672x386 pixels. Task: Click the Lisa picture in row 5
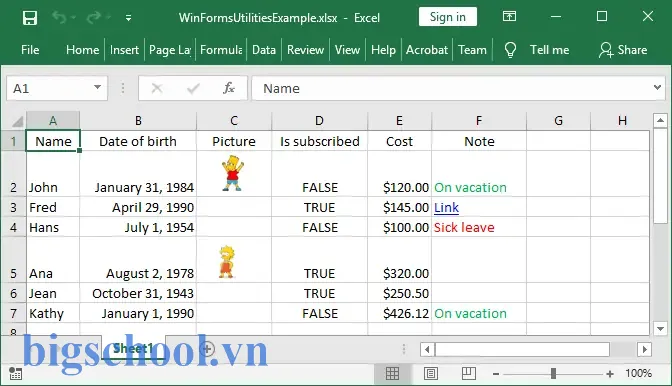click(226, 262)
